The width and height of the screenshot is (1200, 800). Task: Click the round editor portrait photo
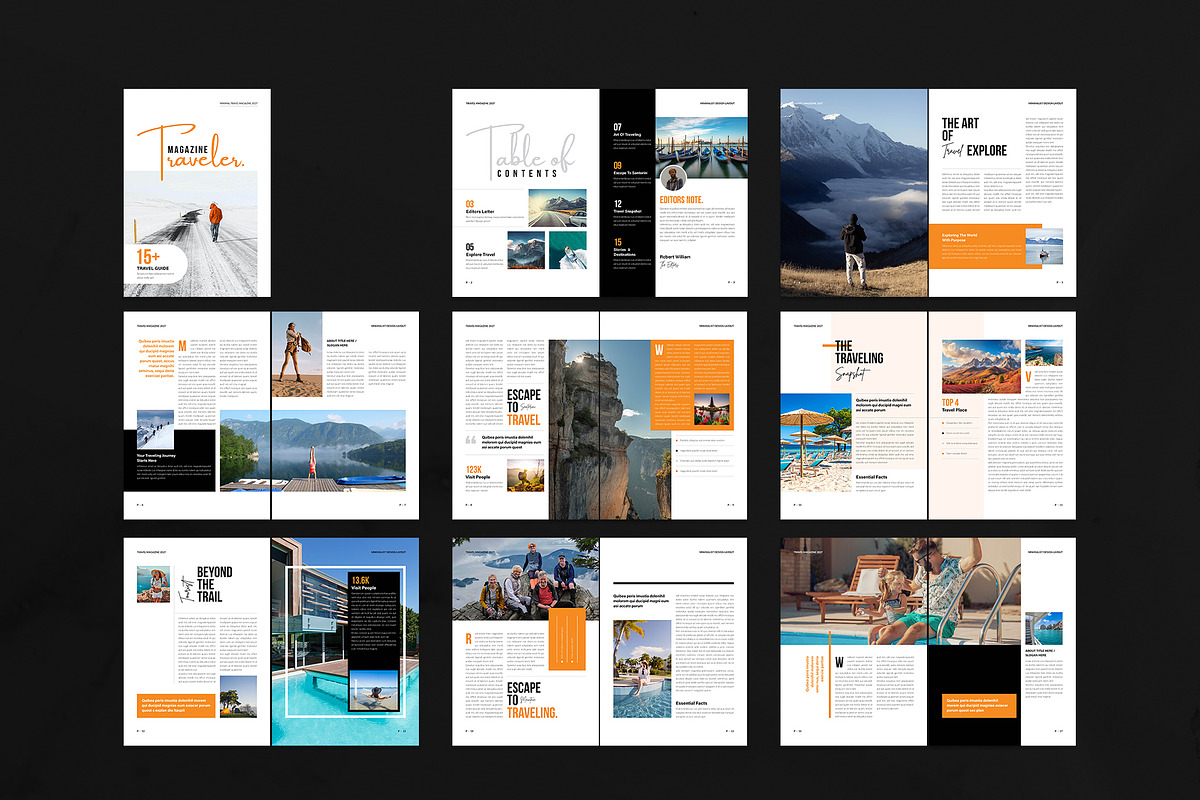(x=673, y=178)
